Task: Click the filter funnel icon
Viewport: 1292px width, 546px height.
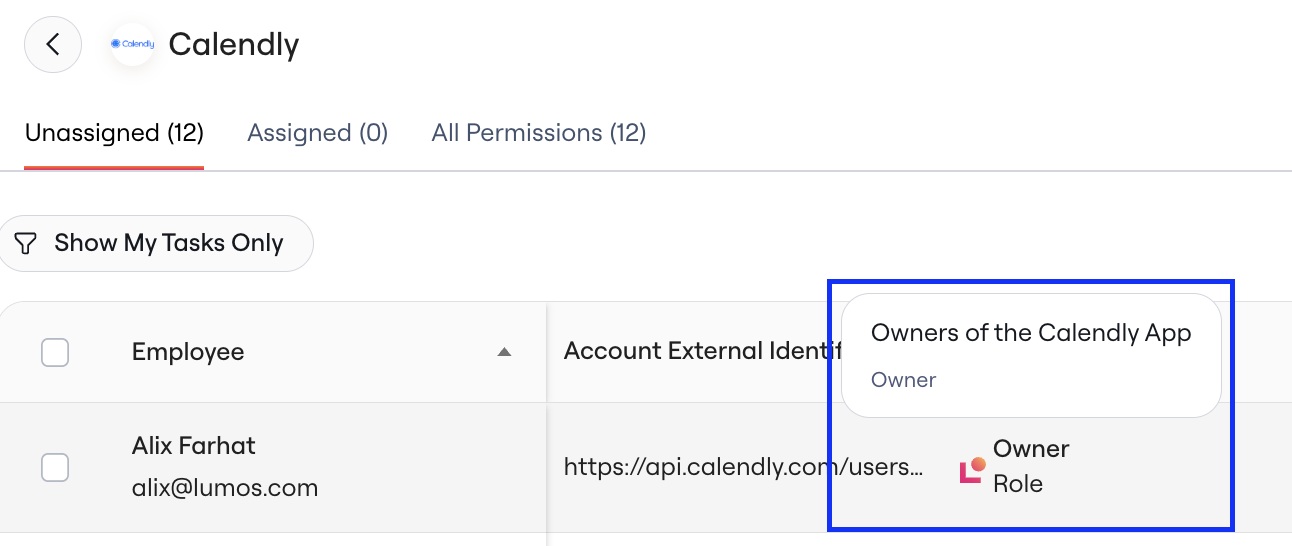Action: click(x=27, y=243)
